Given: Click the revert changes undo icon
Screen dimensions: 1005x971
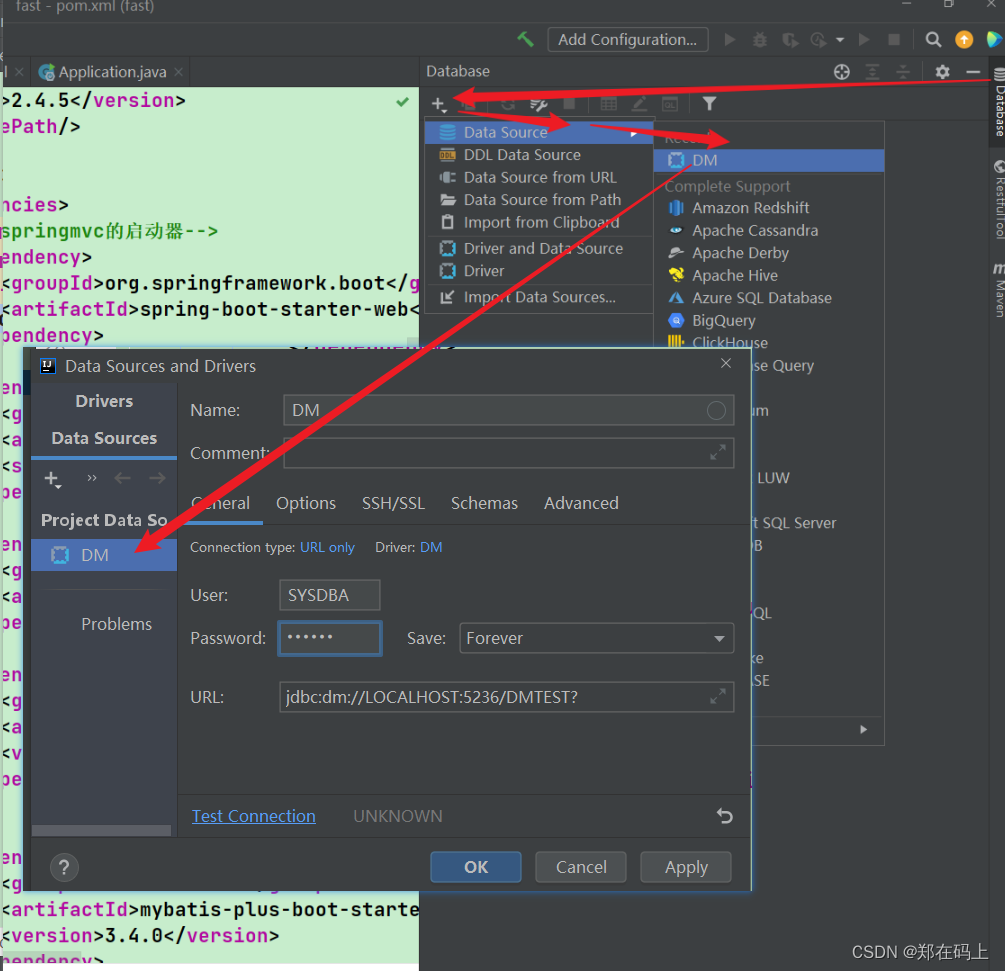Looking at the screenshot, I should tap(724, 816).
